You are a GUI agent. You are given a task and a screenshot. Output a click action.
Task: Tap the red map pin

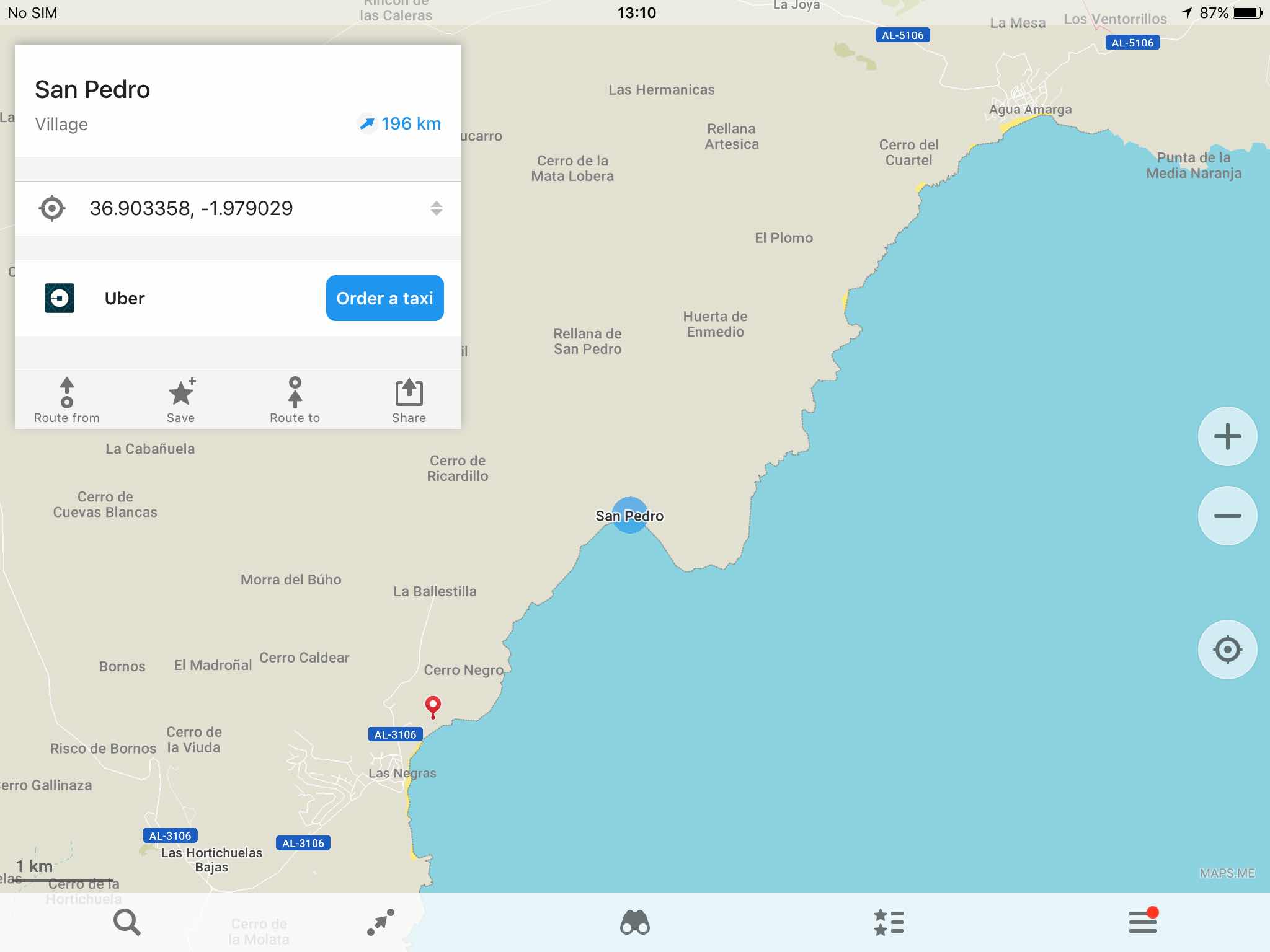pyautogui.click(x=433, y=706)
